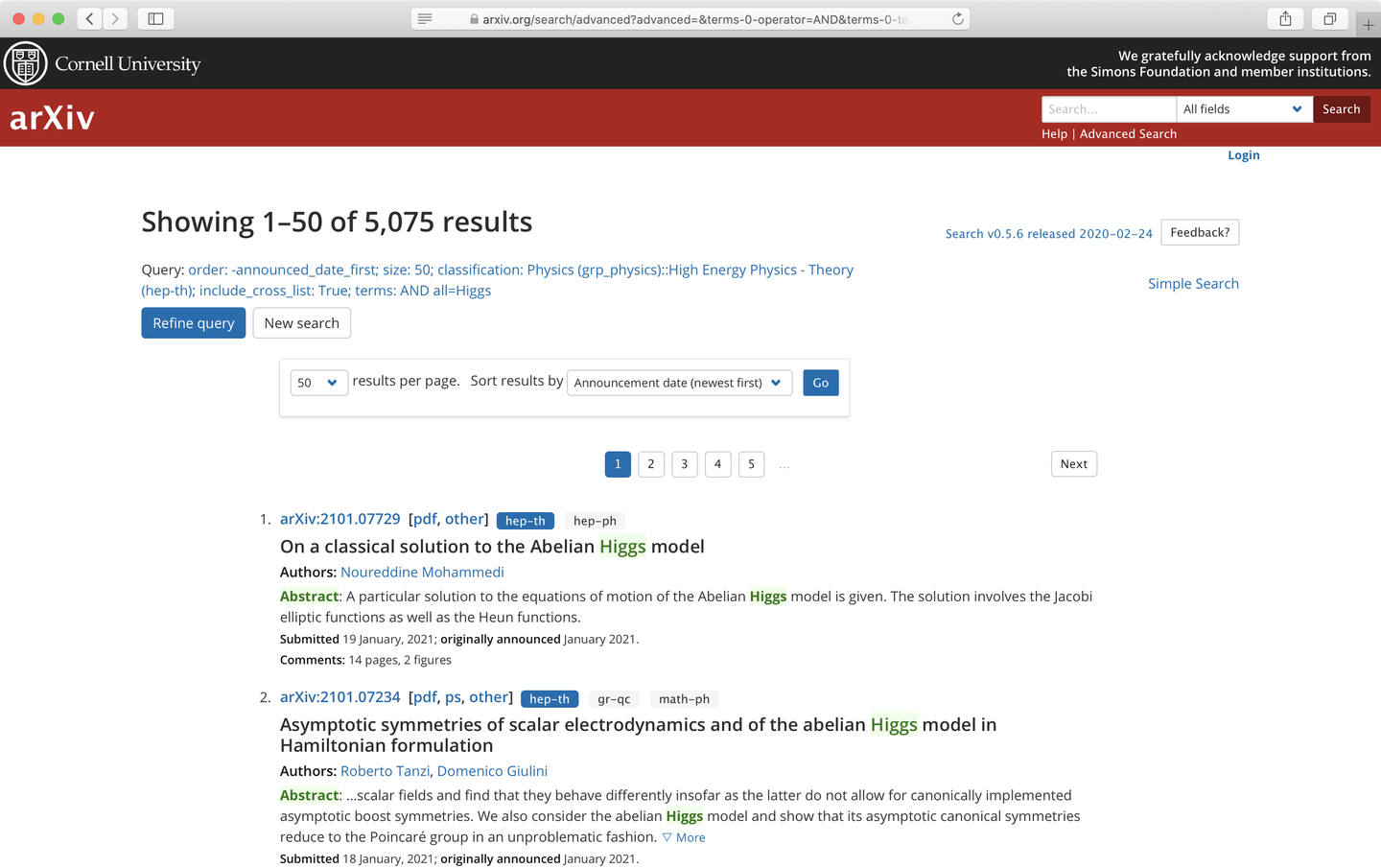Open the Sort results by dropdown
1381x868 pixels.
pyautogui.click(x=679, y=383)
